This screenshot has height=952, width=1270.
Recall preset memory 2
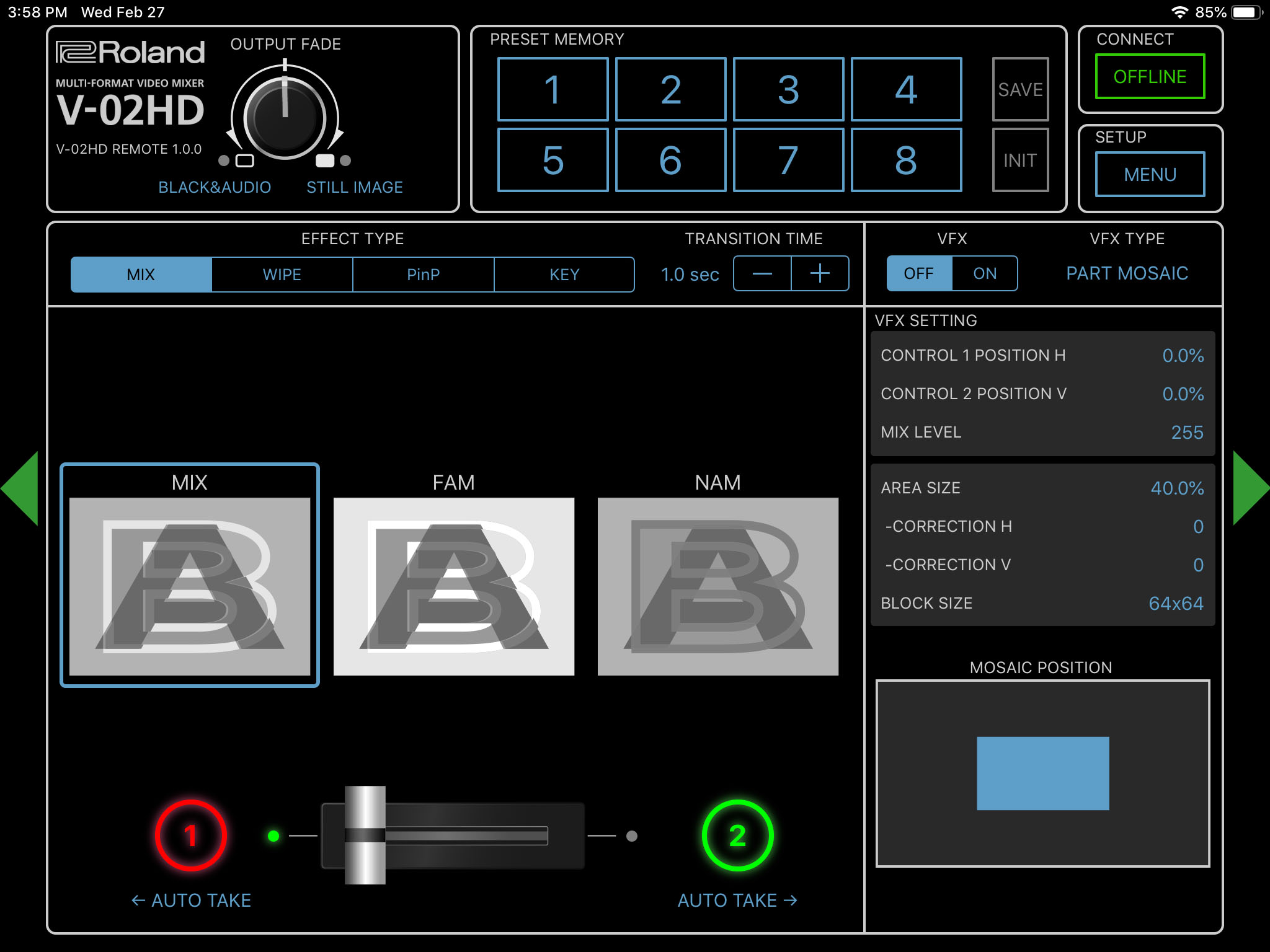point(670,89)
